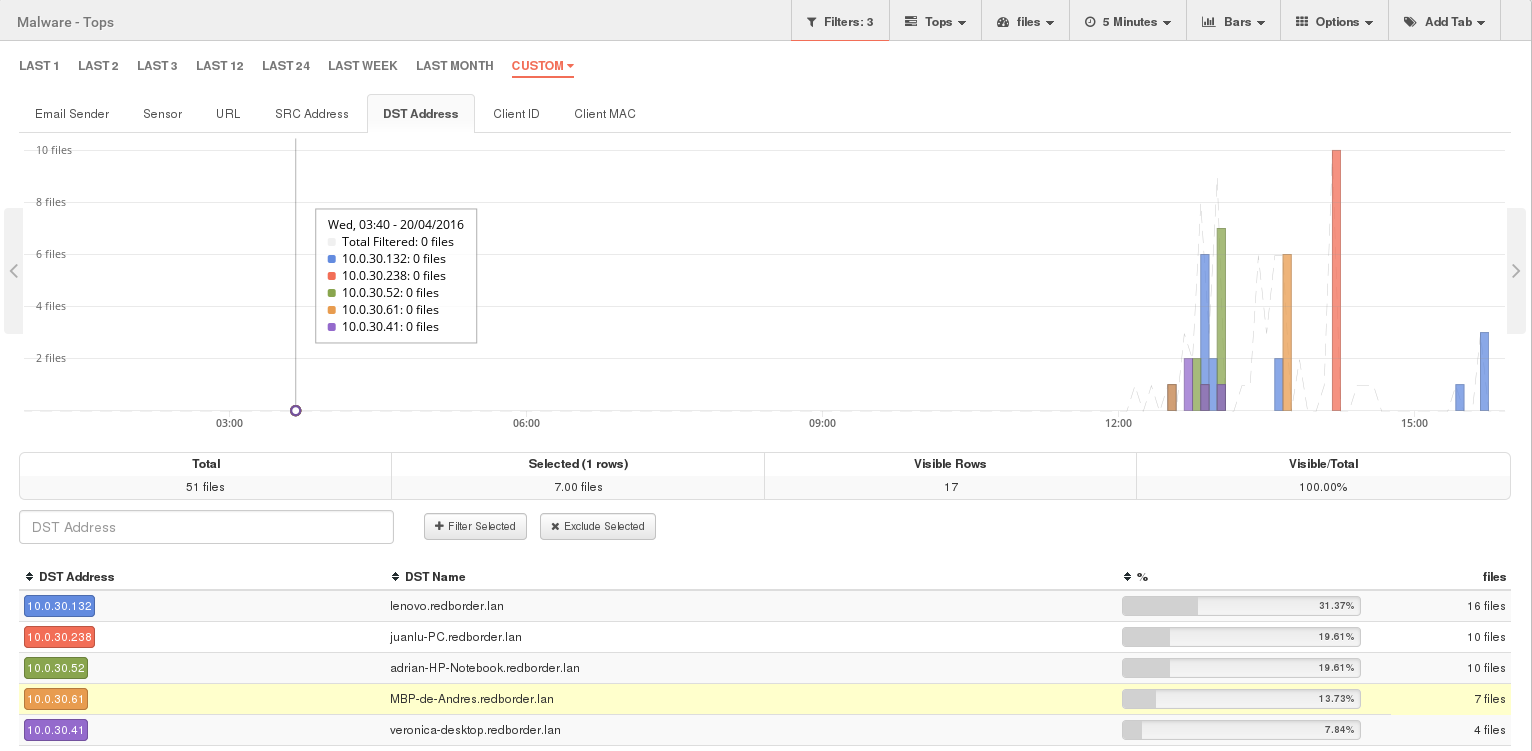1532x751 pixels.
Task: Select LAST 1 time range
Action: [x=39, y=66]
